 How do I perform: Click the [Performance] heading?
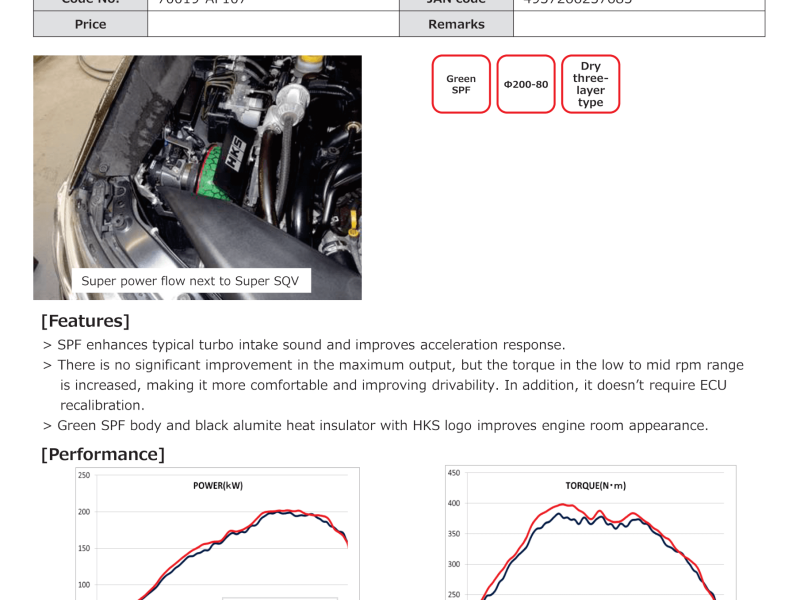click(103, 455)
